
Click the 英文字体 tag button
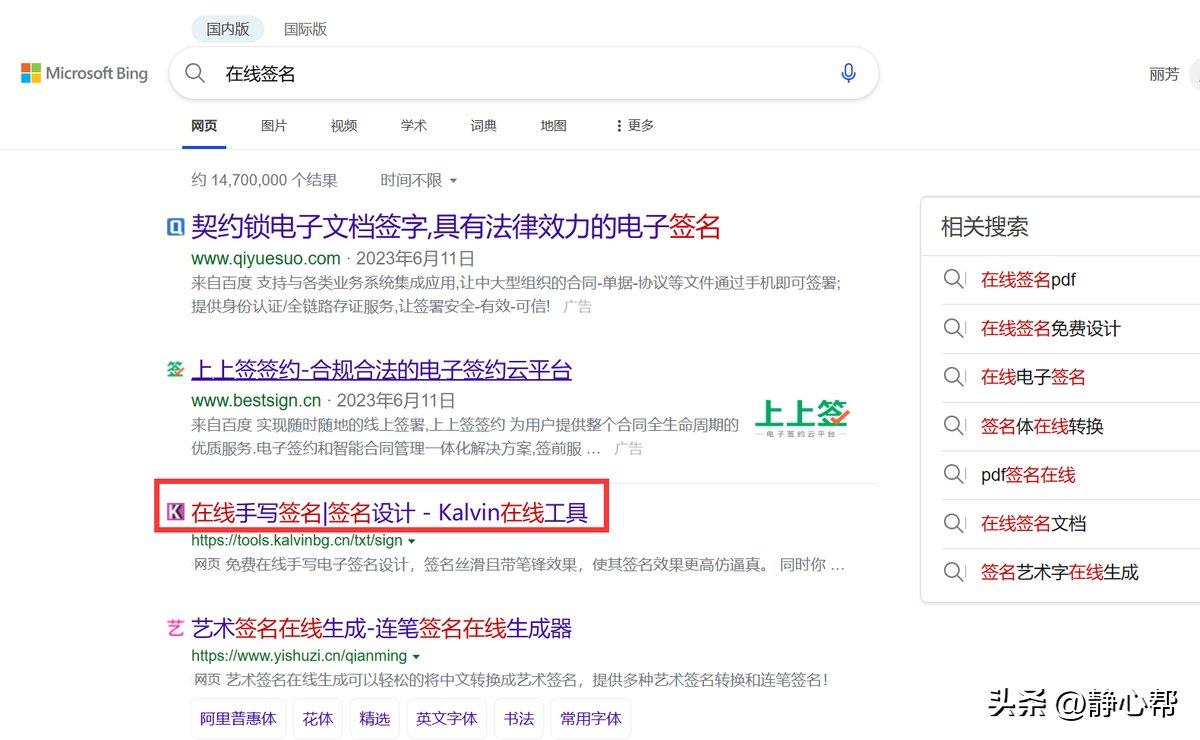pos(446,718)
